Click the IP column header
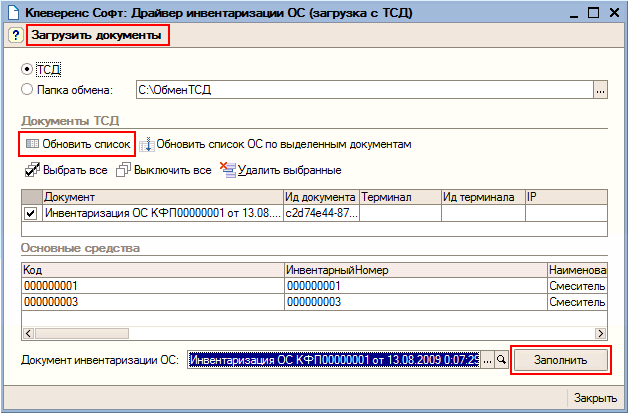 [x=566, y=197]
